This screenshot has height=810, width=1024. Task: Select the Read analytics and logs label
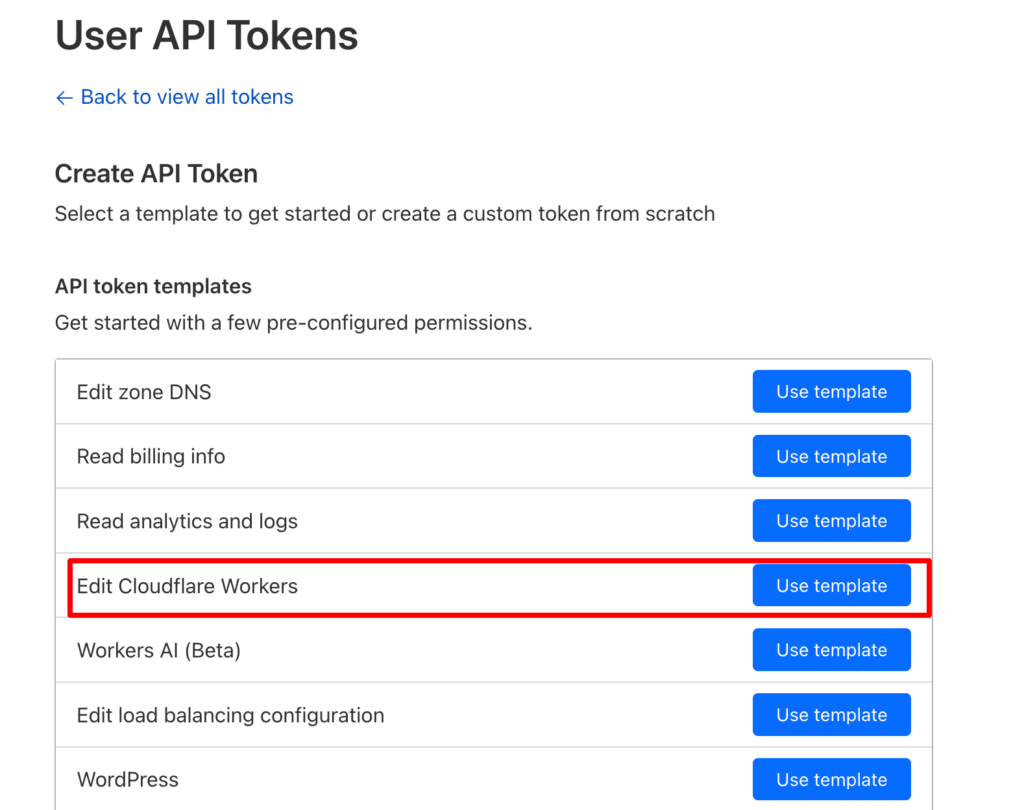[187, 521]
